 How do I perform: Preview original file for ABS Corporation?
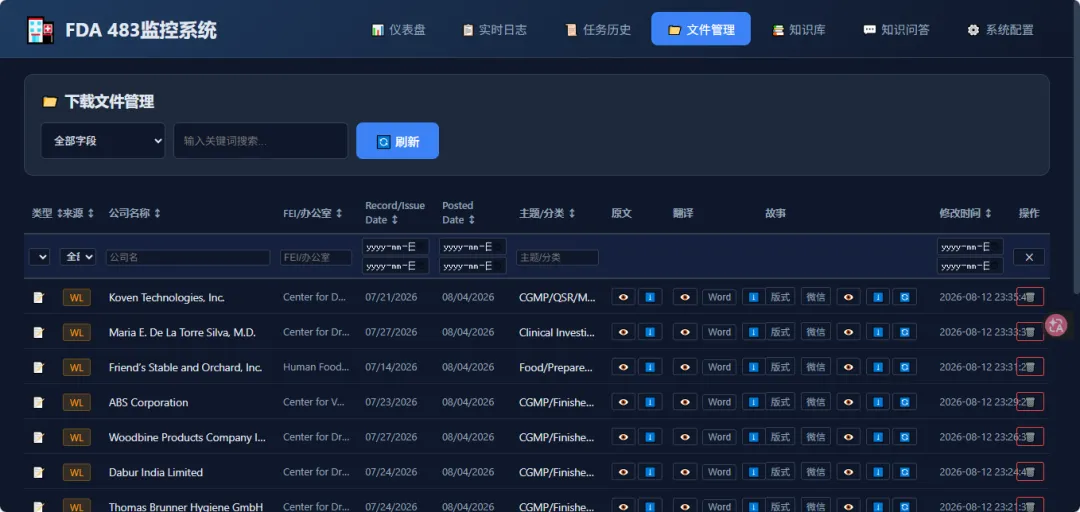[x=623, y=402]
